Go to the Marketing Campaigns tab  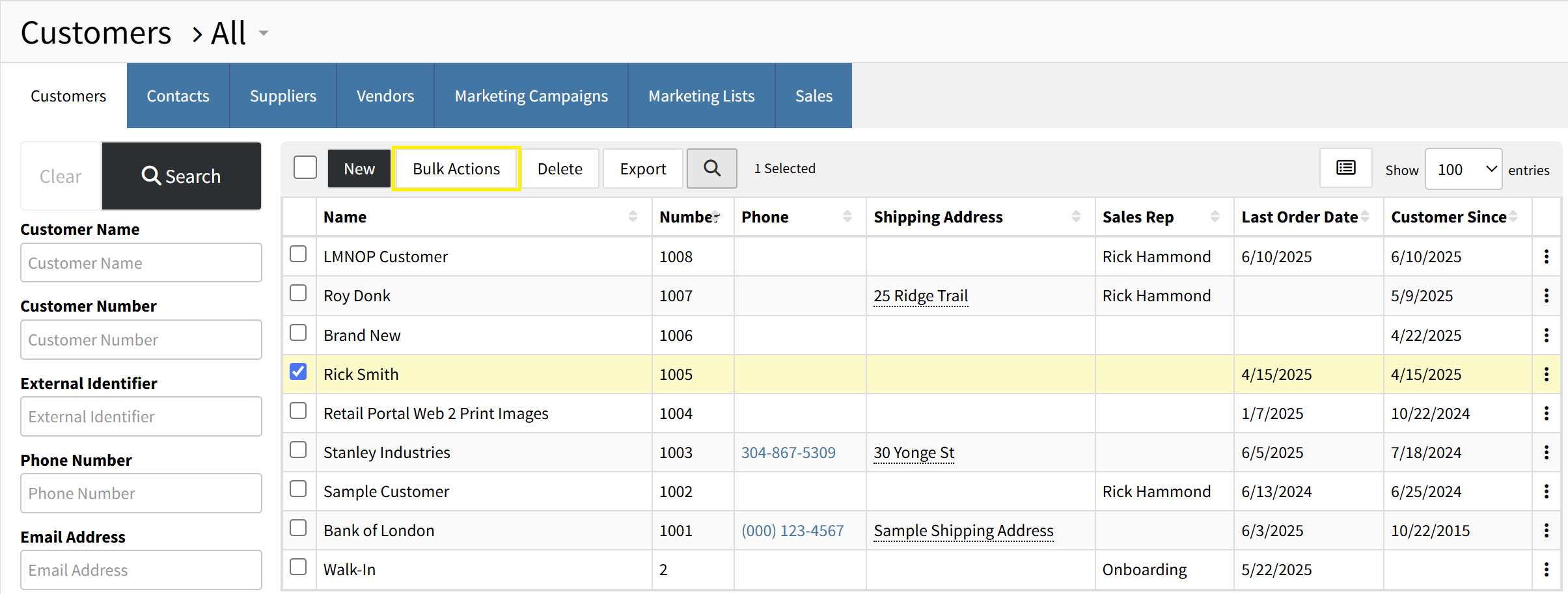(531, 96)
